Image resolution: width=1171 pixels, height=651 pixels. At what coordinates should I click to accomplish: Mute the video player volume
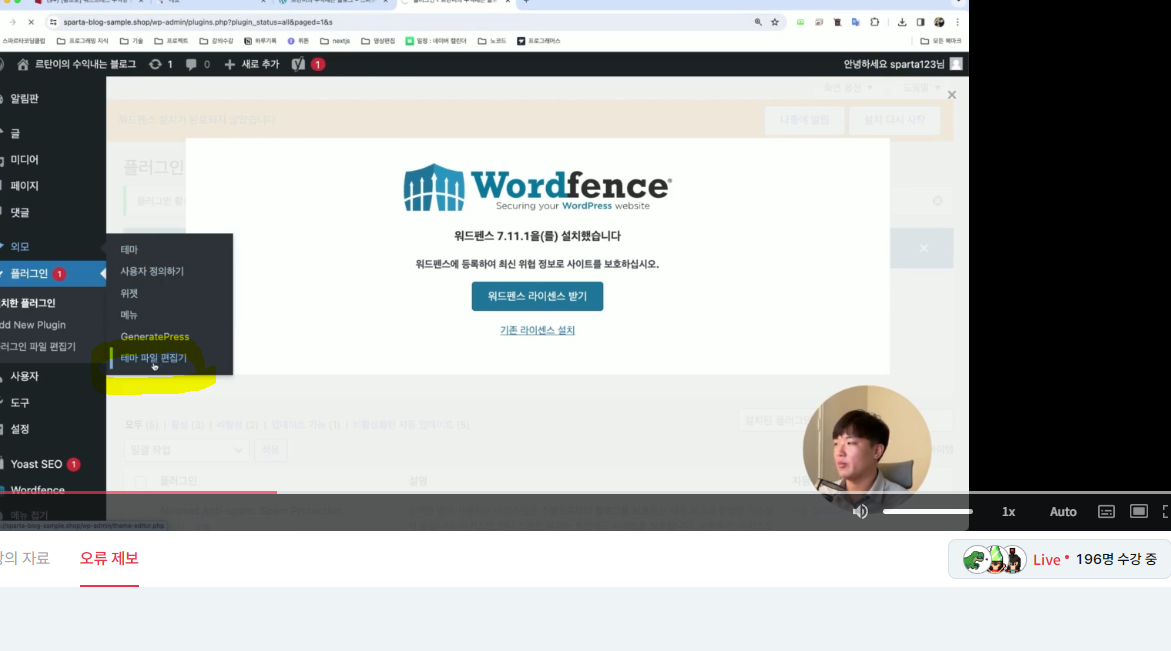tap(860, 511)
